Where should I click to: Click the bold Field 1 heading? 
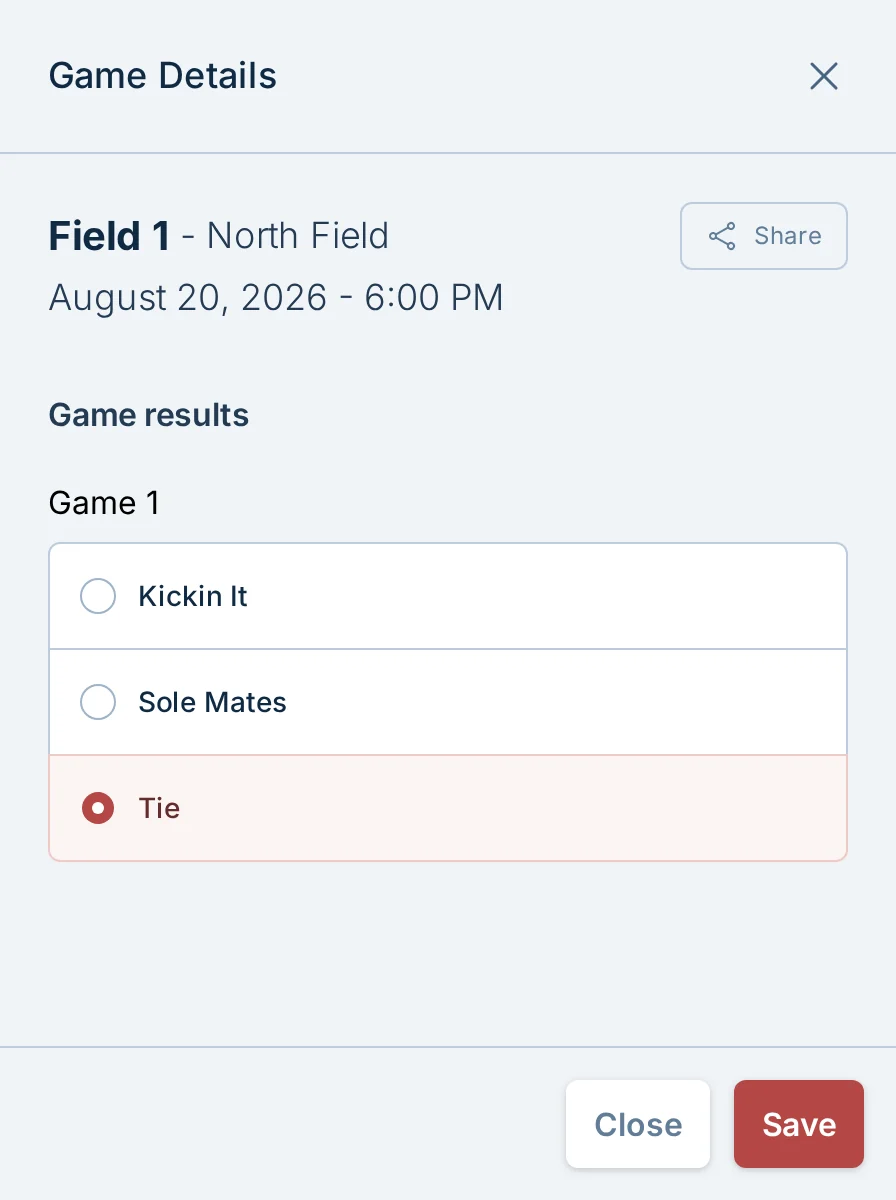[109, 236]
